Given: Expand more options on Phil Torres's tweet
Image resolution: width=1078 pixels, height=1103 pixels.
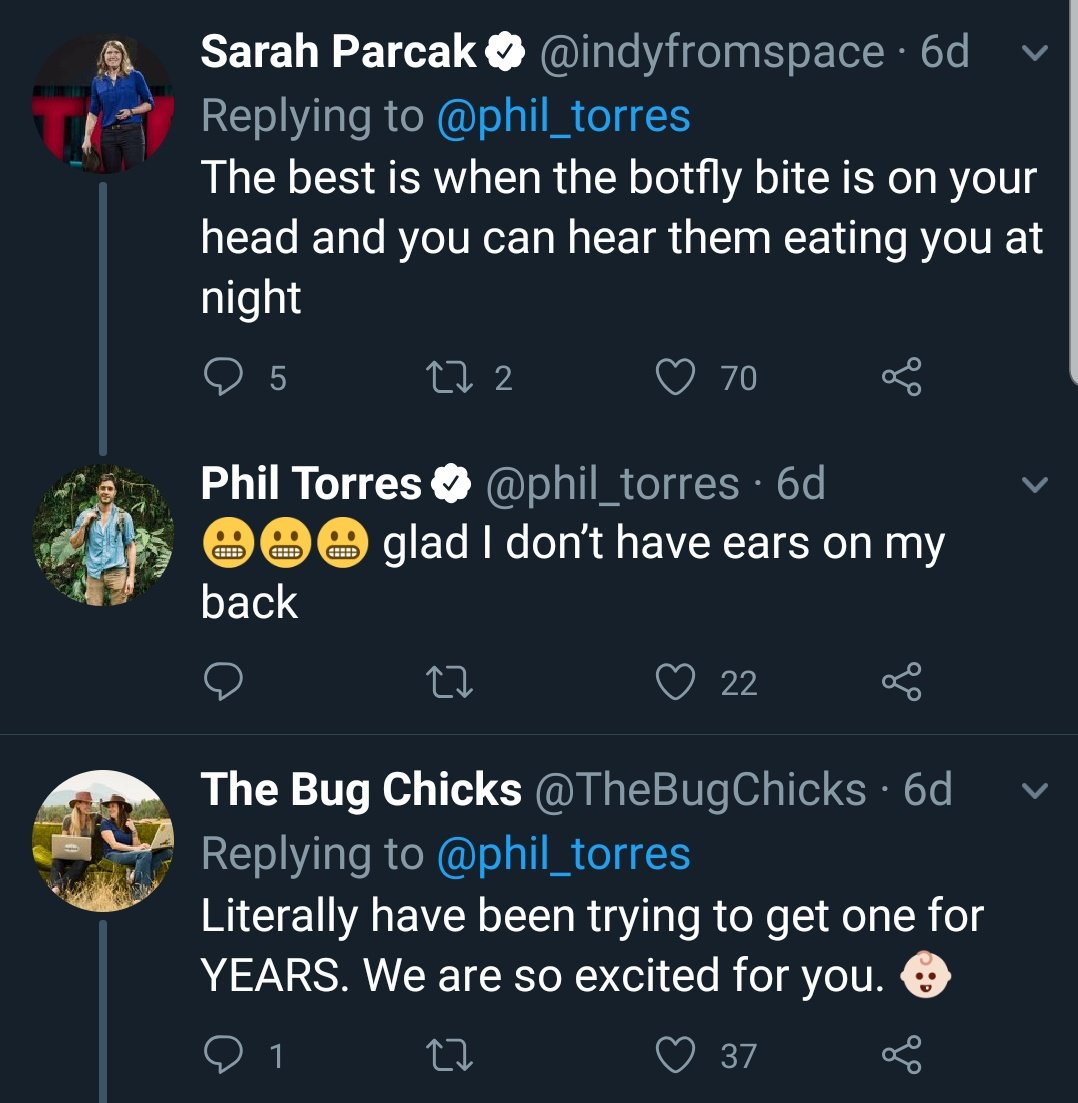Looking at the screenshot, I should pos(1036,485).
